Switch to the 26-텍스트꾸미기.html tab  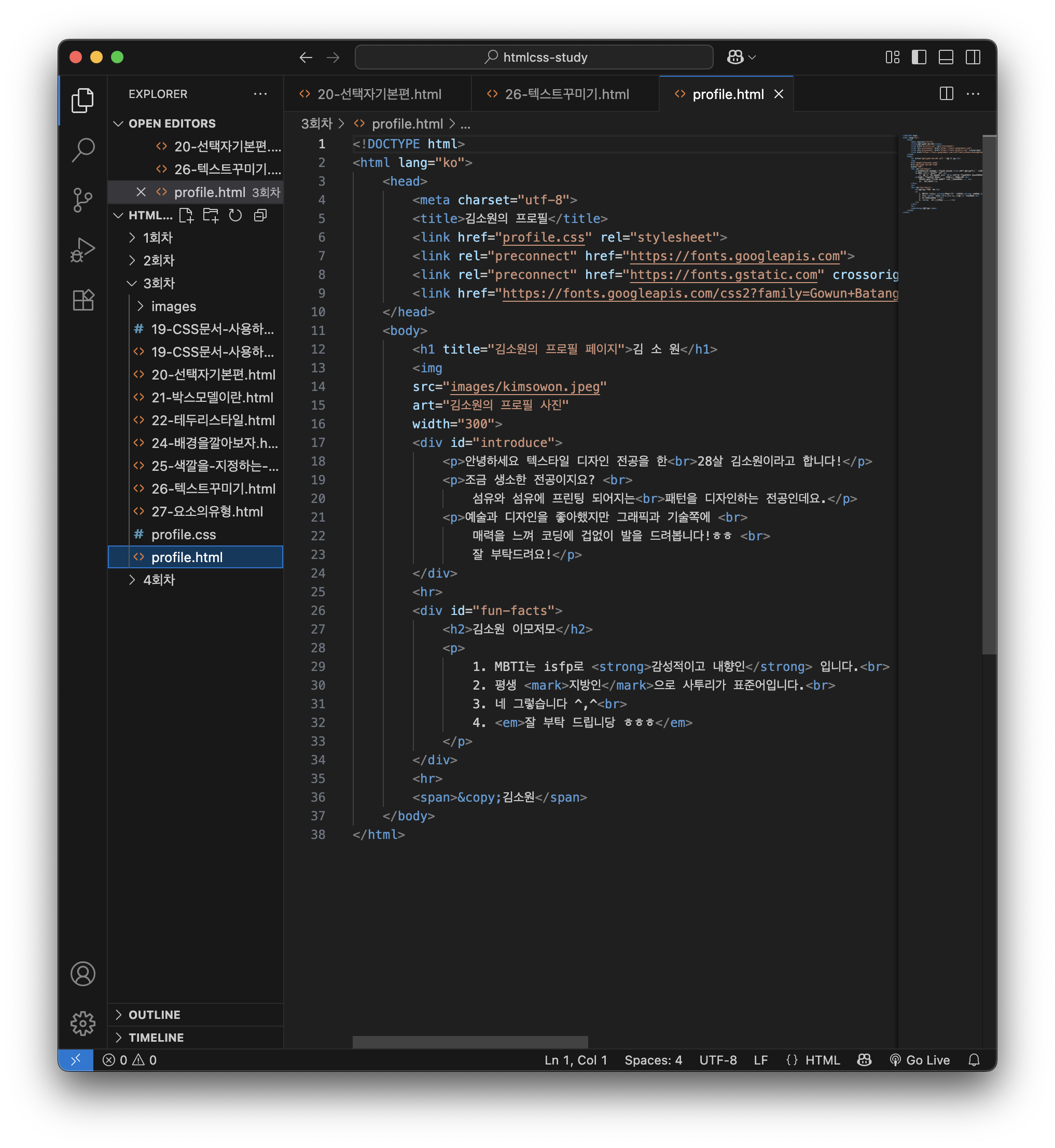click(566, 94)
